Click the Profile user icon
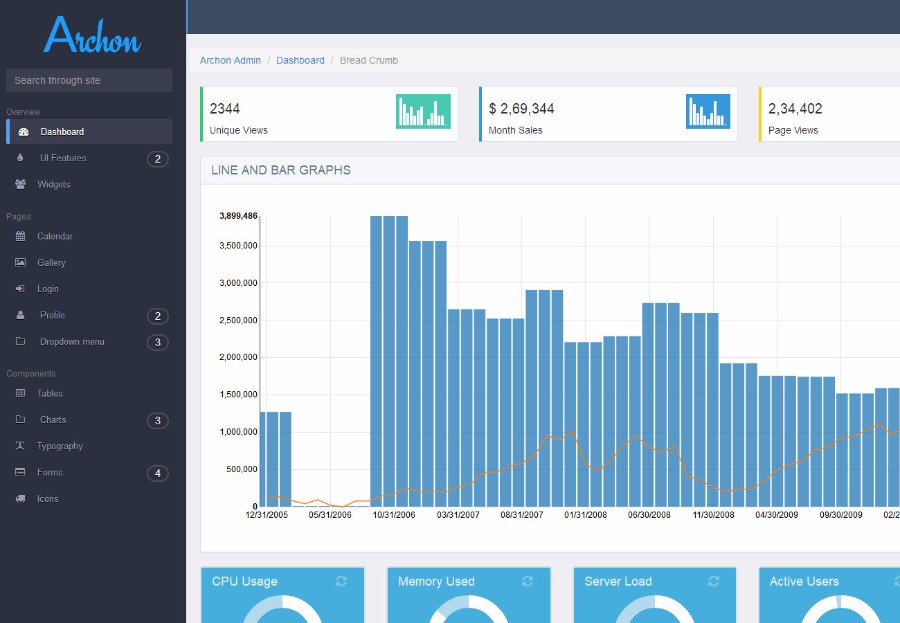 pos(20,315)
